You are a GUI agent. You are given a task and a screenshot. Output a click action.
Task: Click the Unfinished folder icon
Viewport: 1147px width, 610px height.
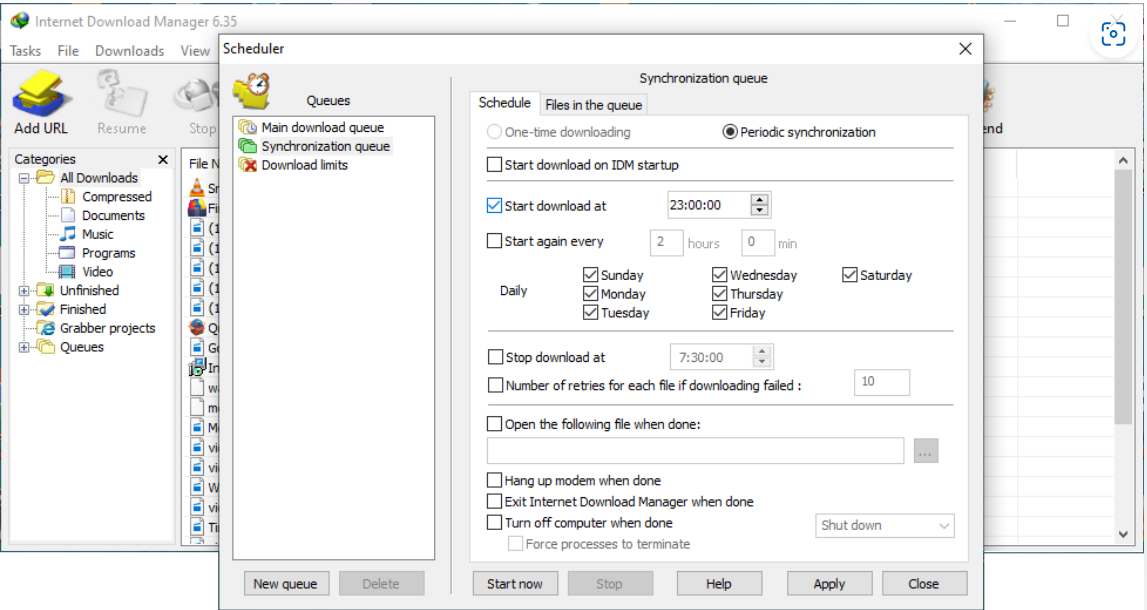(x=45, y=290)
